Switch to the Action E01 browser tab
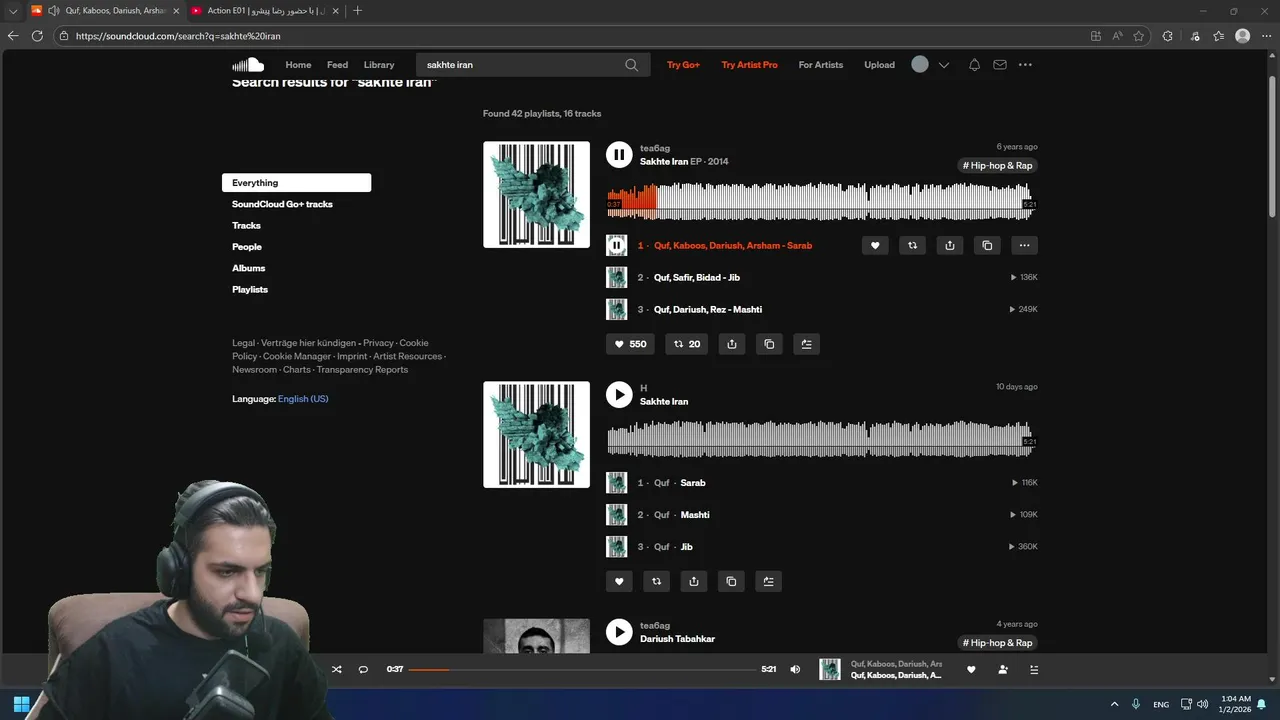1280x720 pixels. pyautogui.click(x=263, y=11)
